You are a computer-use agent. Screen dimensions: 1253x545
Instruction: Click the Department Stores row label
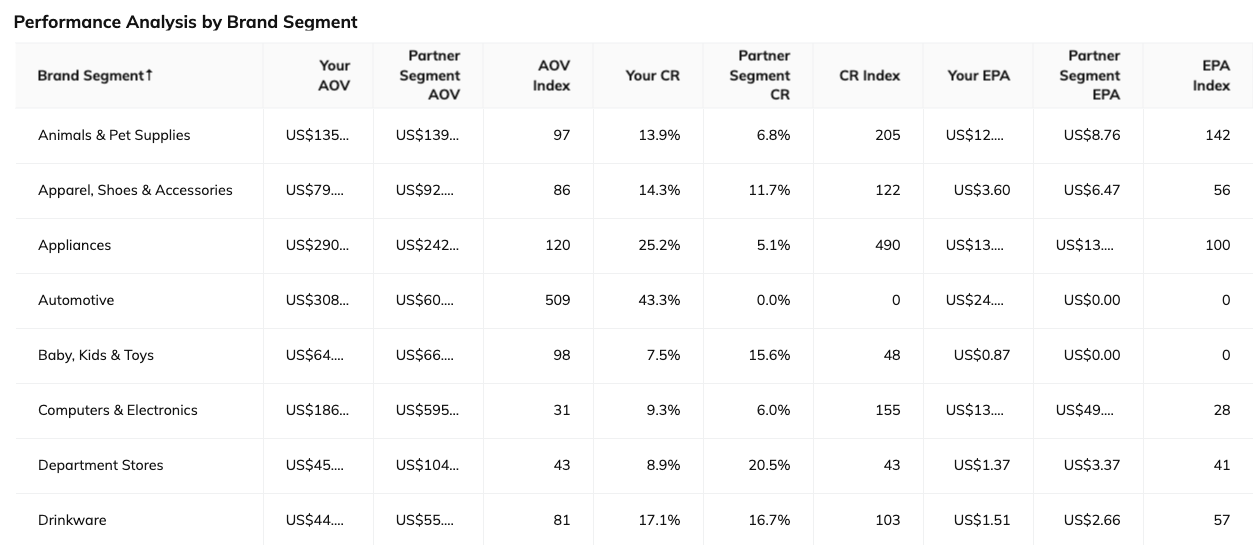click(x=100, y=465)
